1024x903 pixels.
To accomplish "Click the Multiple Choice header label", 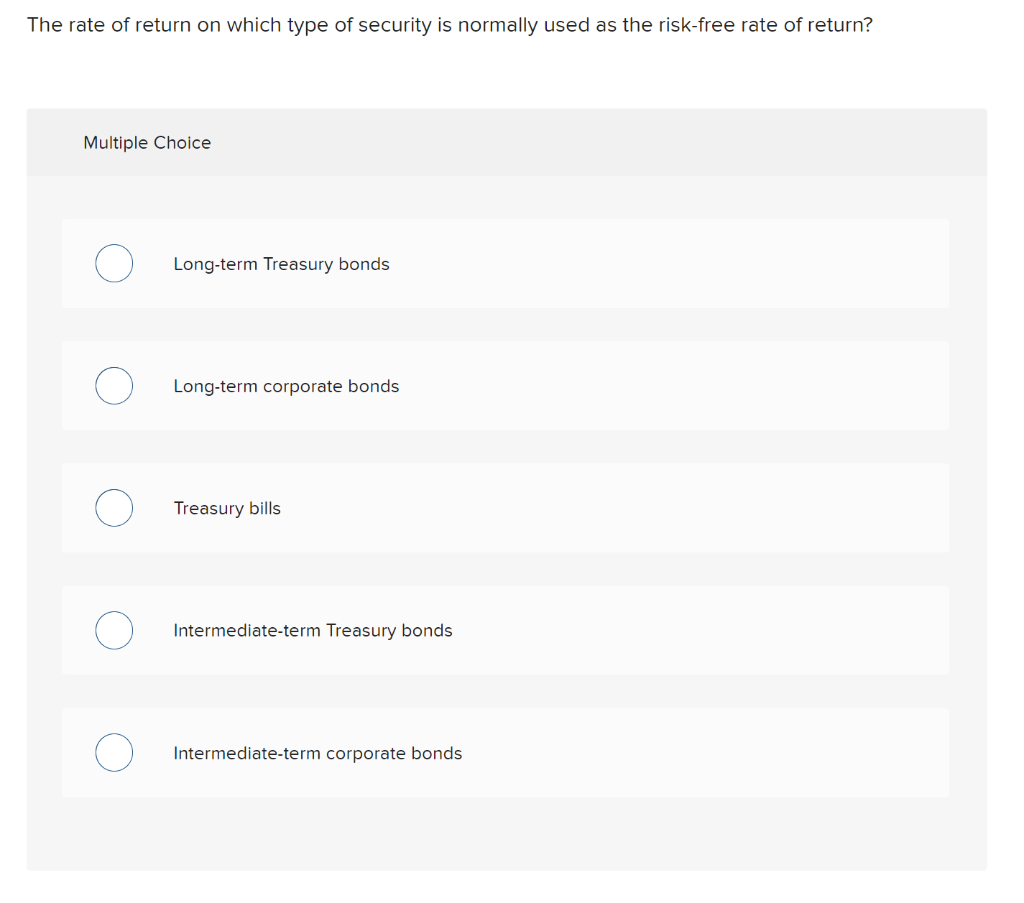I will 147,142.
